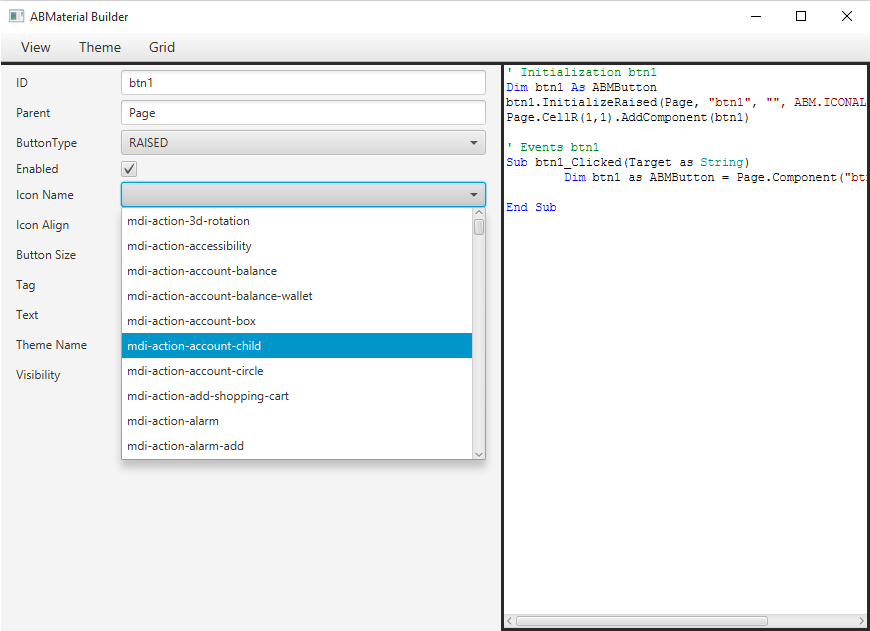Click the ID input field
870x631 pixels.
coord(303,83)
